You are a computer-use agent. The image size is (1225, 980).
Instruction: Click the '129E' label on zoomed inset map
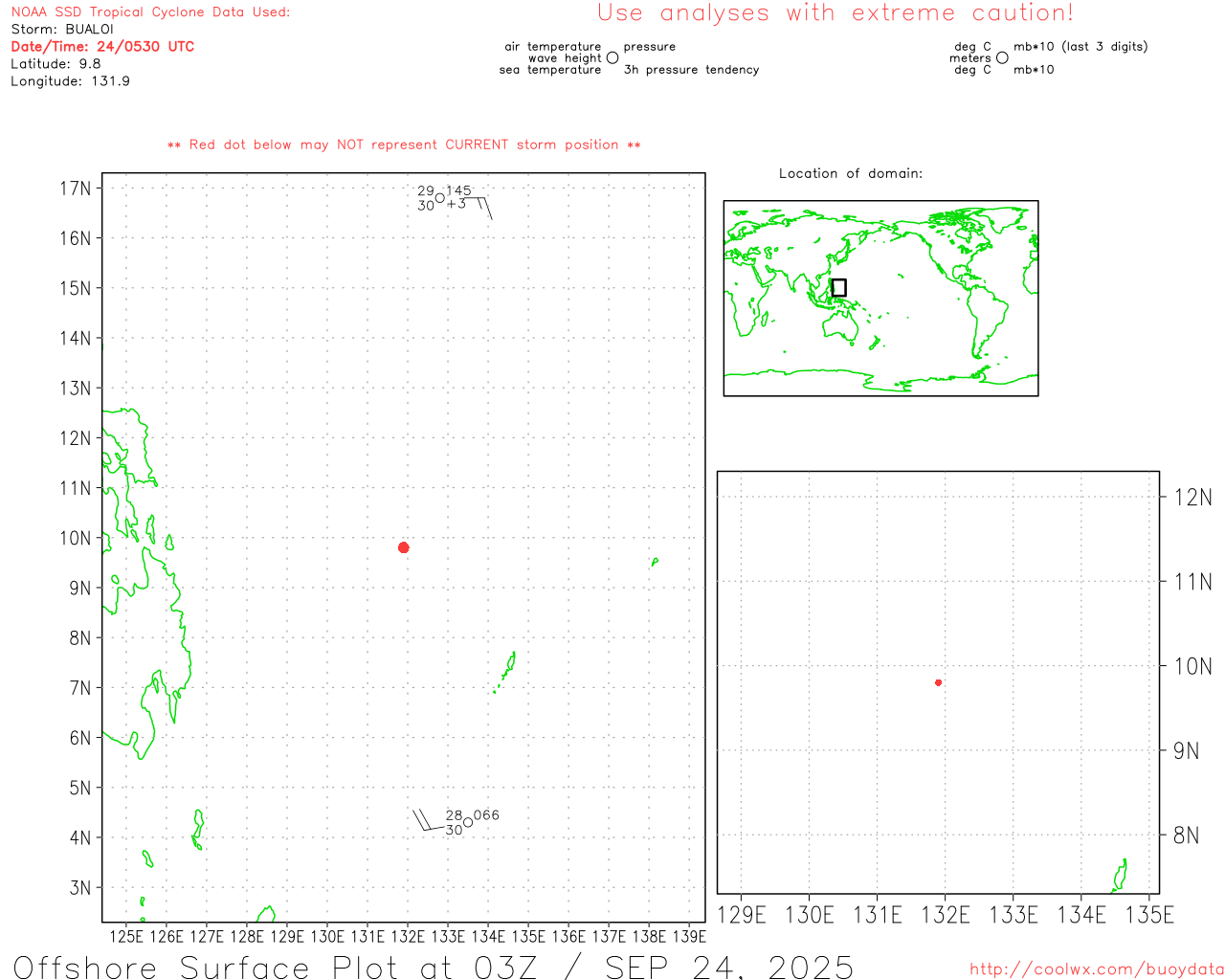[x=742, y=916]
